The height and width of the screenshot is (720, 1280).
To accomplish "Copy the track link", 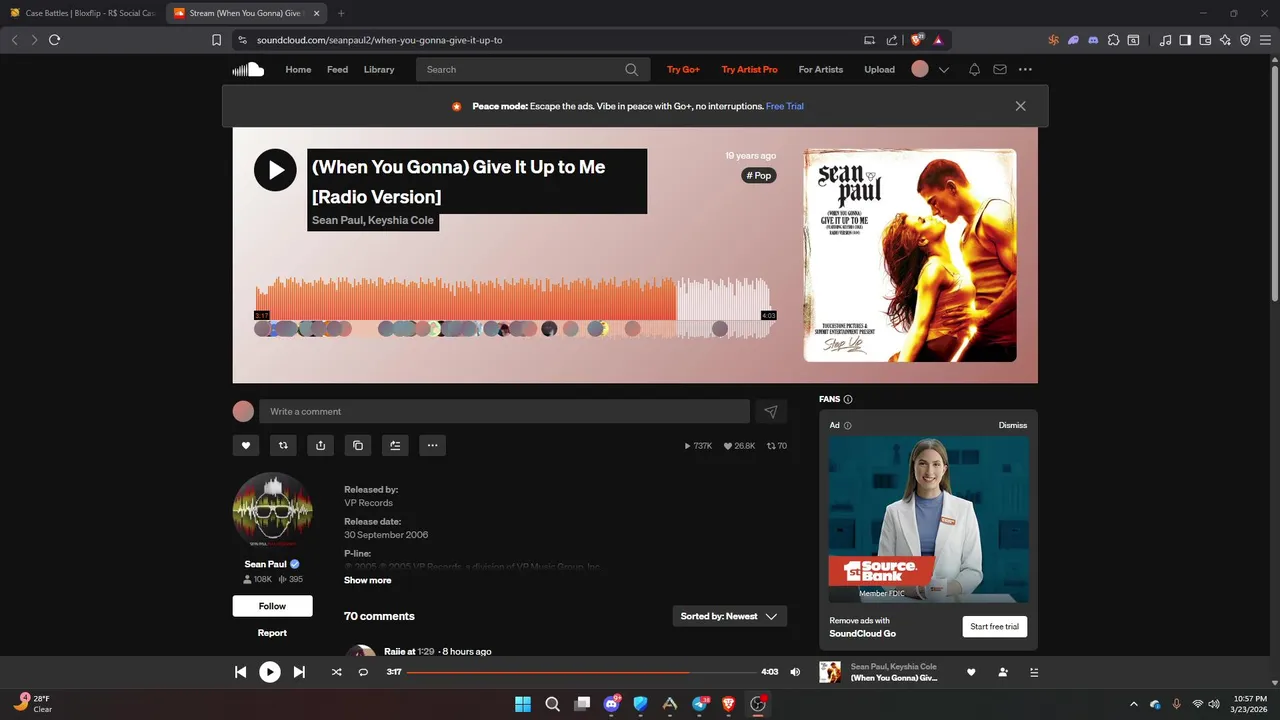I will coord(358,445).
